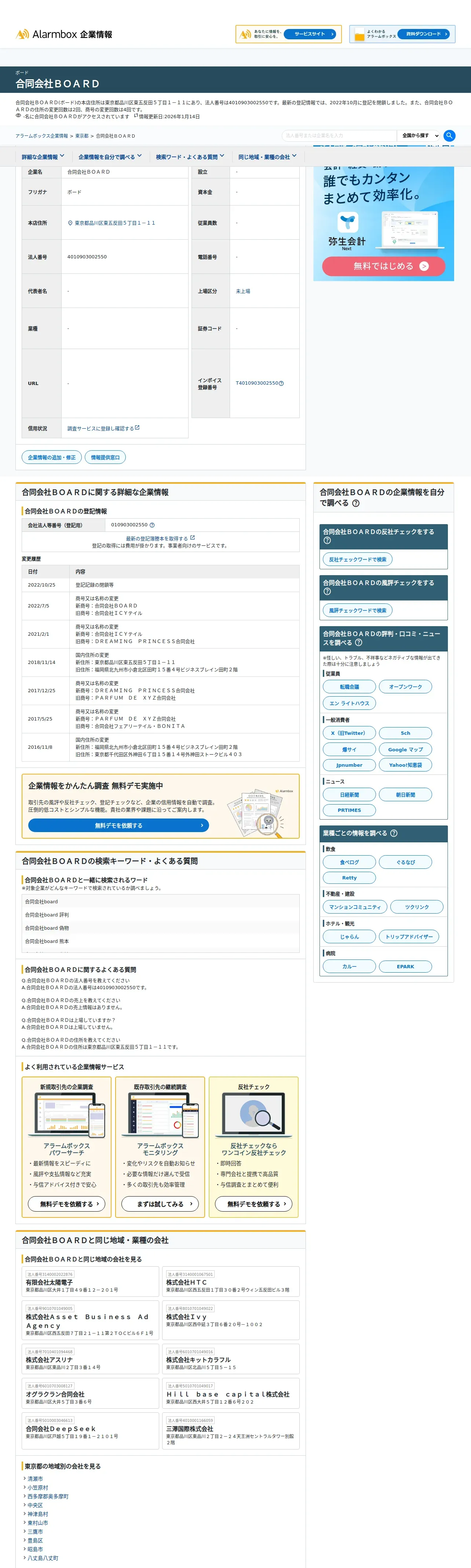Click the 爆サイ button

pos(349,750)
